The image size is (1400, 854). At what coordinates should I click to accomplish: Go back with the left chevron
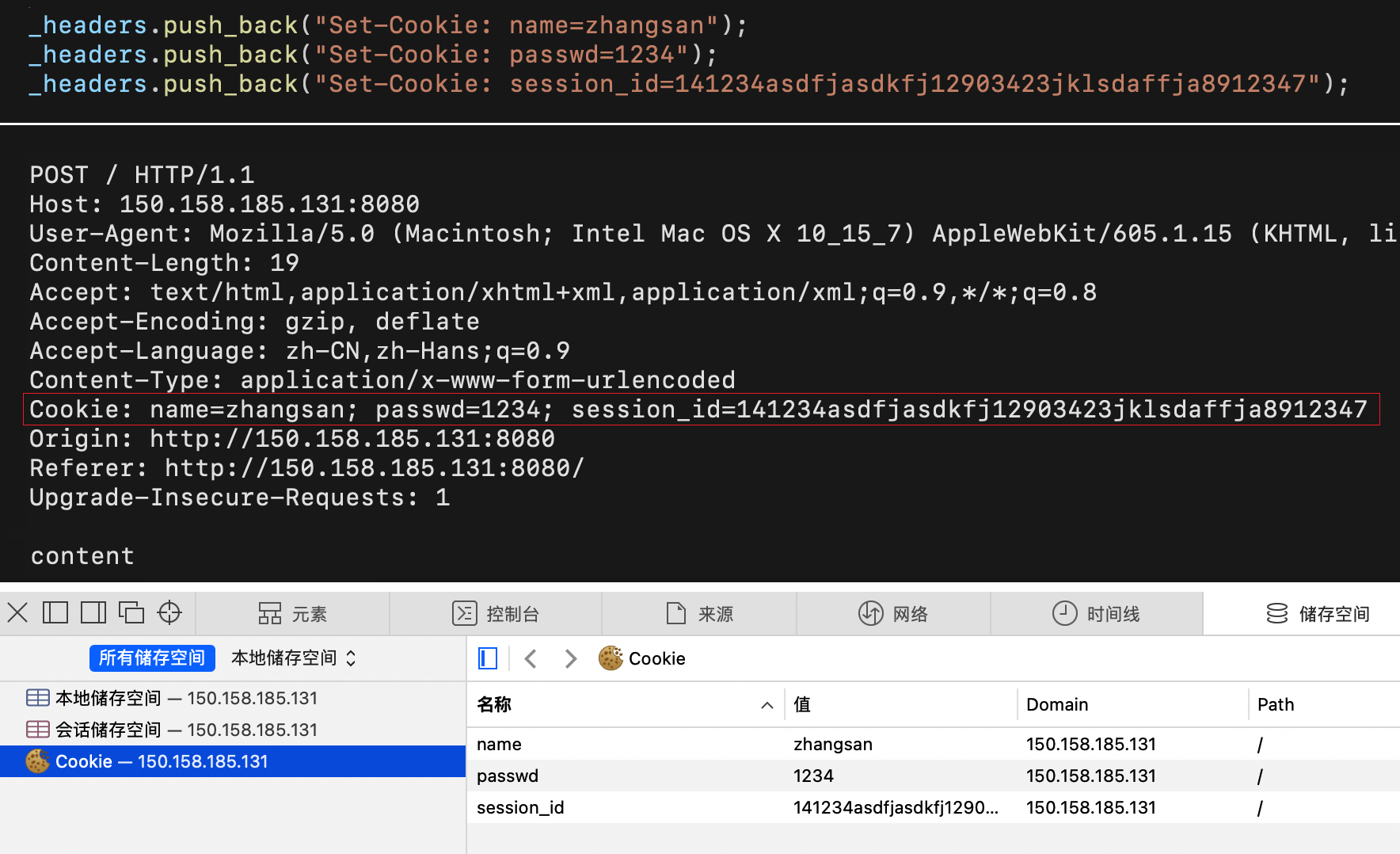coord(531,658)
